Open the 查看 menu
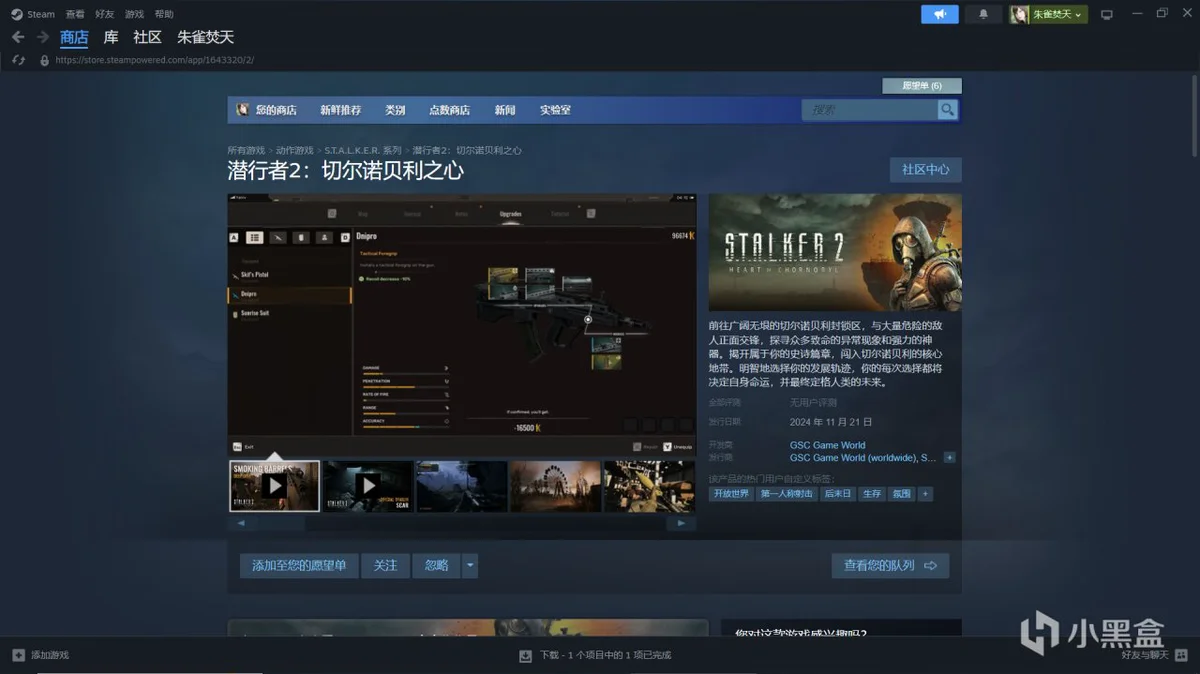 tap(75, 14)
